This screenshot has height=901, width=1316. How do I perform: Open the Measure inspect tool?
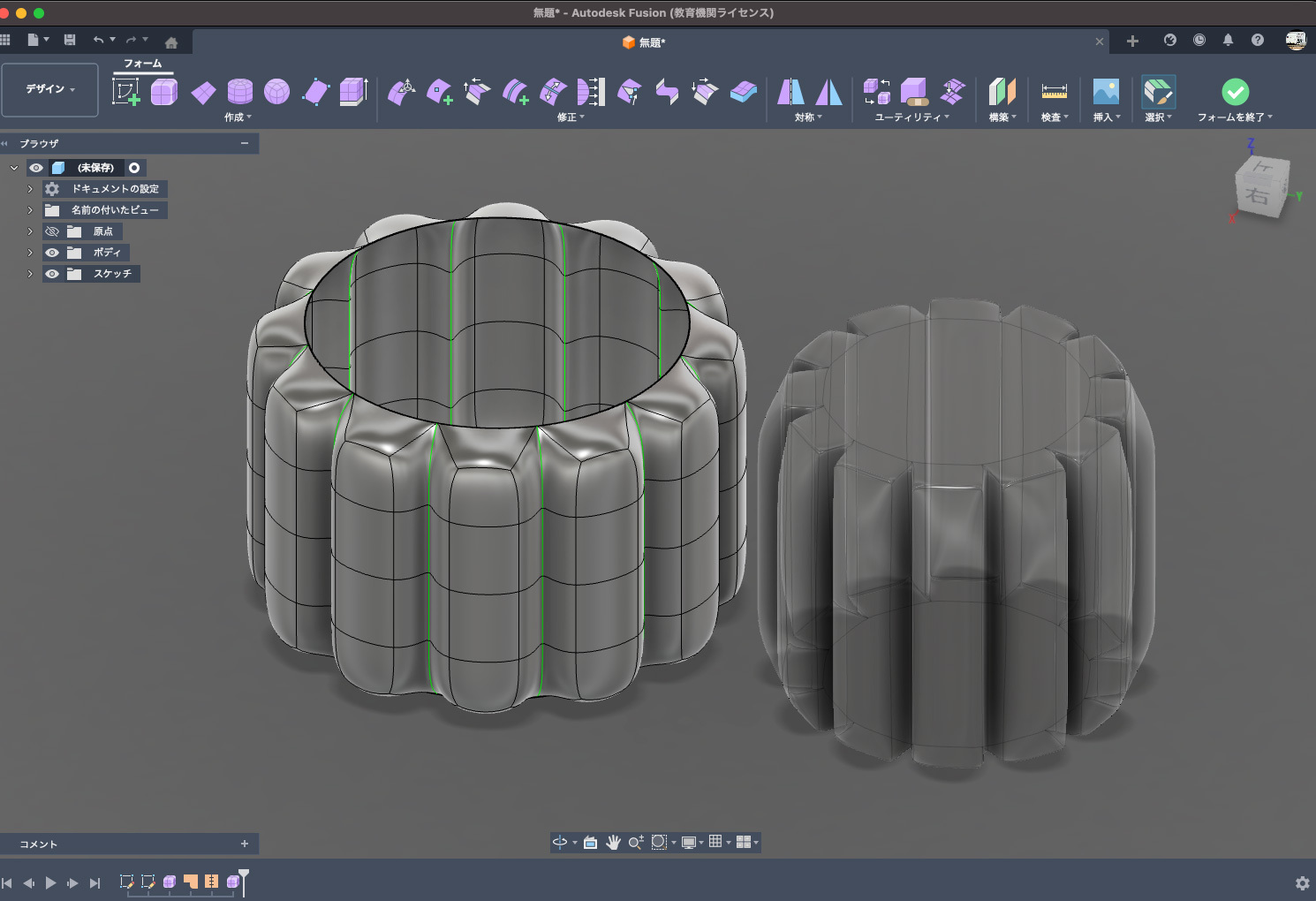[x=1054, y=92]
